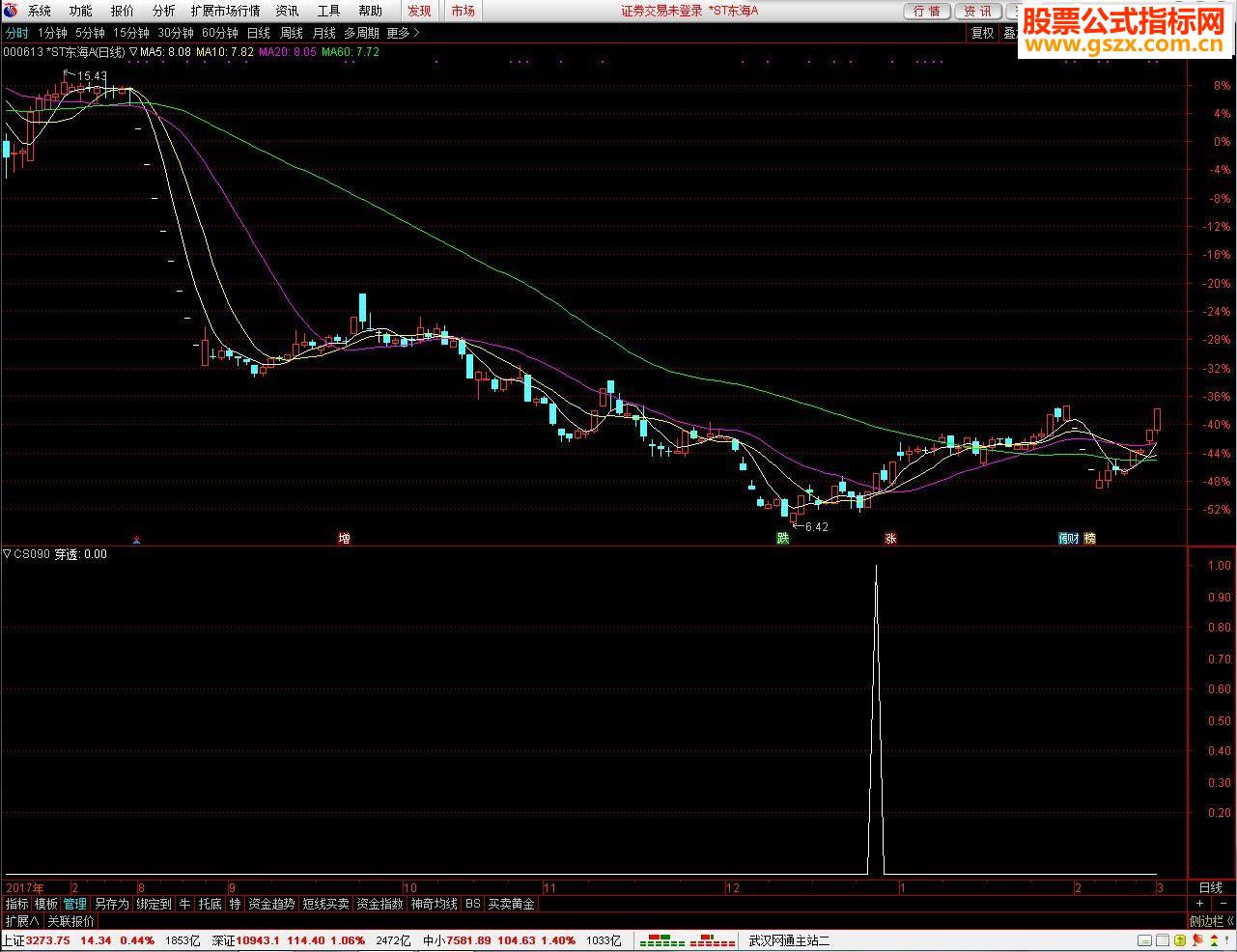The image size is (1237, 952).
Task: Open the 帮助 menu
Action: [370, 11]
